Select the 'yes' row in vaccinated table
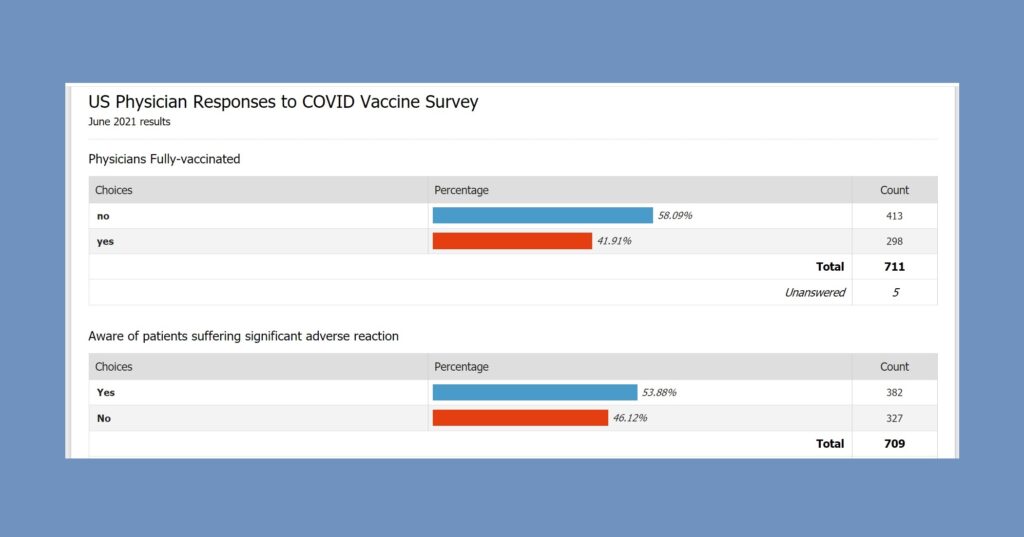Viewport: 1024px width, 537px height. point(105,241)
